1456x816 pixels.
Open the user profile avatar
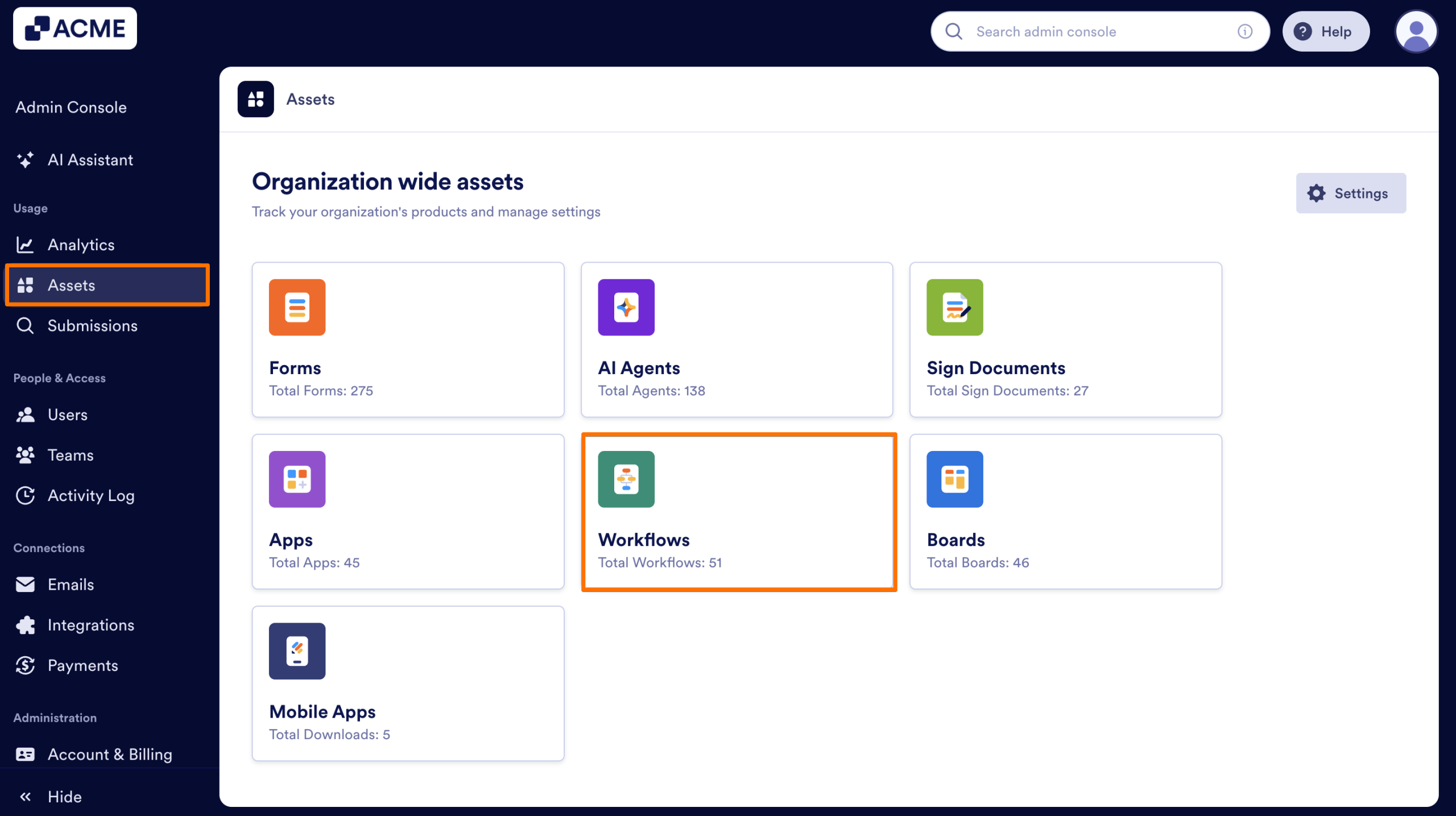[x=1416, y=31]
